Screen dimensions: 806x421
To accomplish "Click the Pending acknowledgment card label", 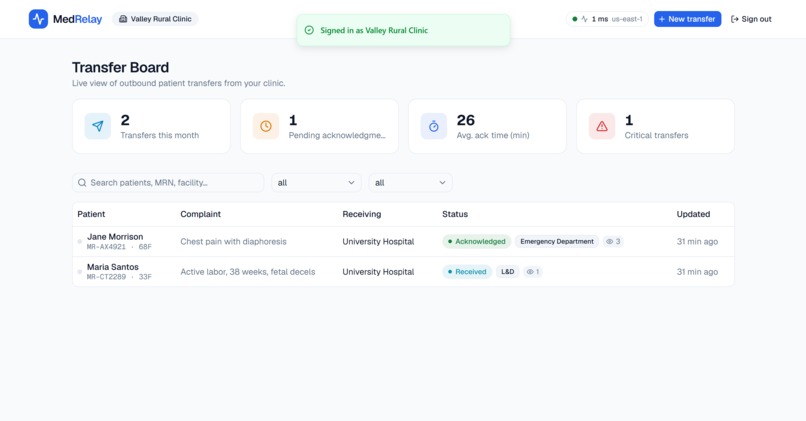I will pos(337,135).
